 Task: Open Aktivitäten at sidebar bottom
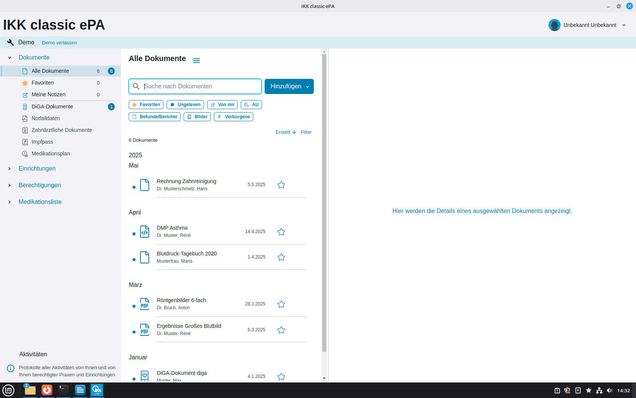coord(33,354)
